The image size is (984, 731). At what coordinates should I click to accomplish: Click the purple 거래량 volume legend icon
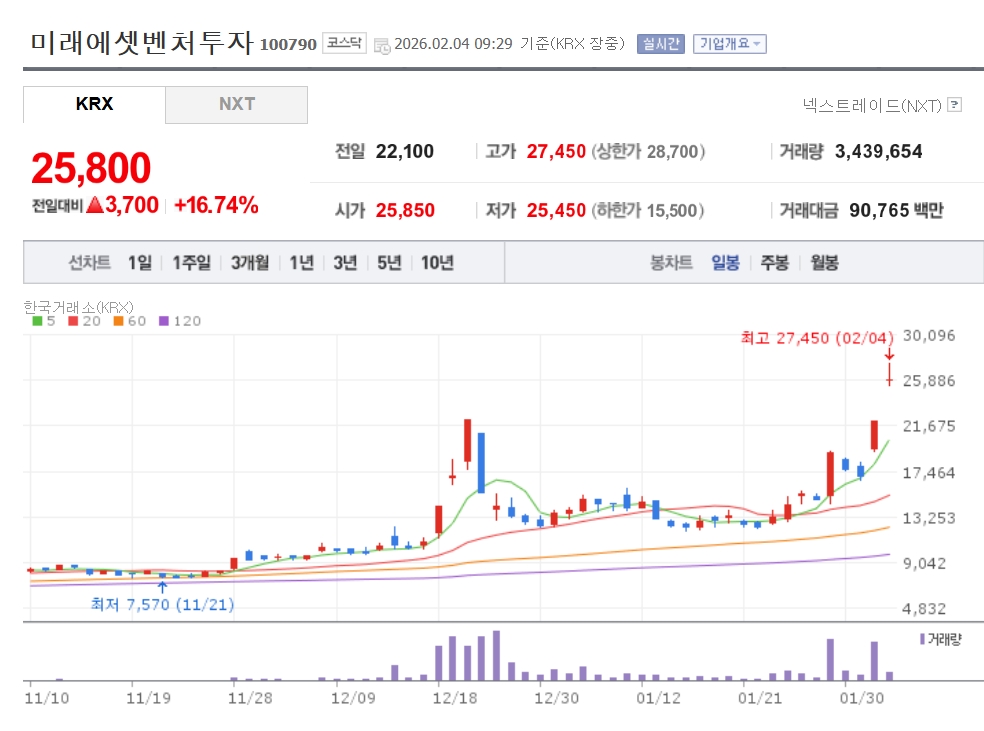(921, 638)
